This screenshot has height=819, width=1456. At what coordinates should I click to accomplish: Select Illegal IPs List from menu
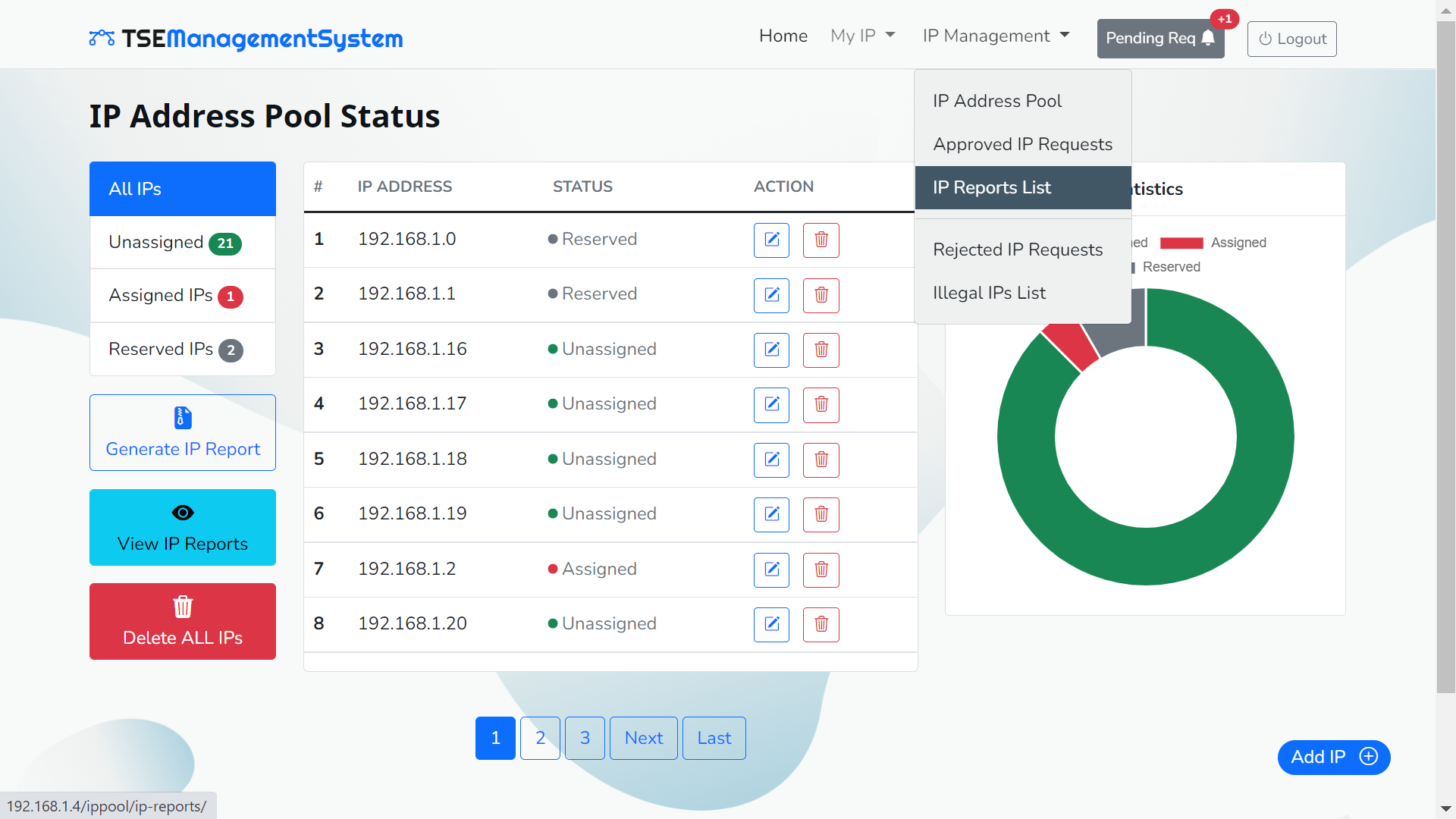pyautogui.click(x=989, y=293)
